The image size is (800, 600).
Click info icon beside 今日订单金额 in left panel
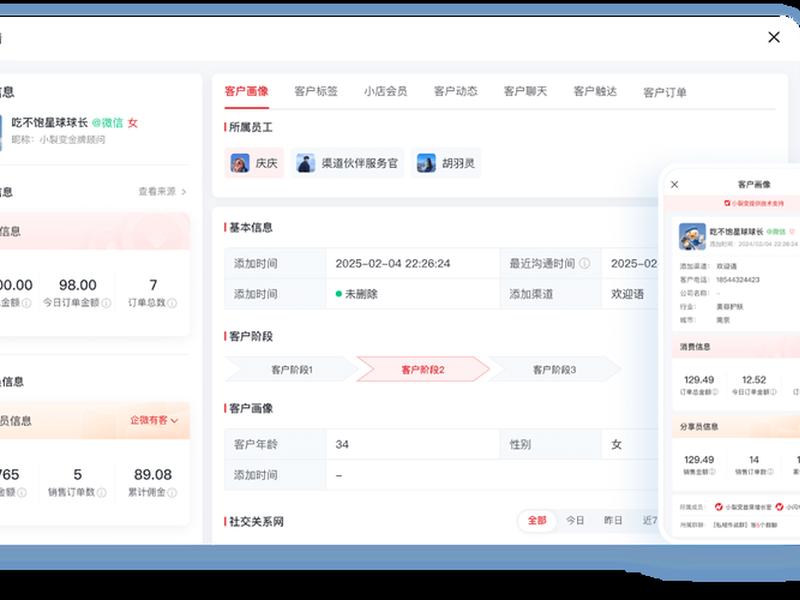click(x=106, y=303)
